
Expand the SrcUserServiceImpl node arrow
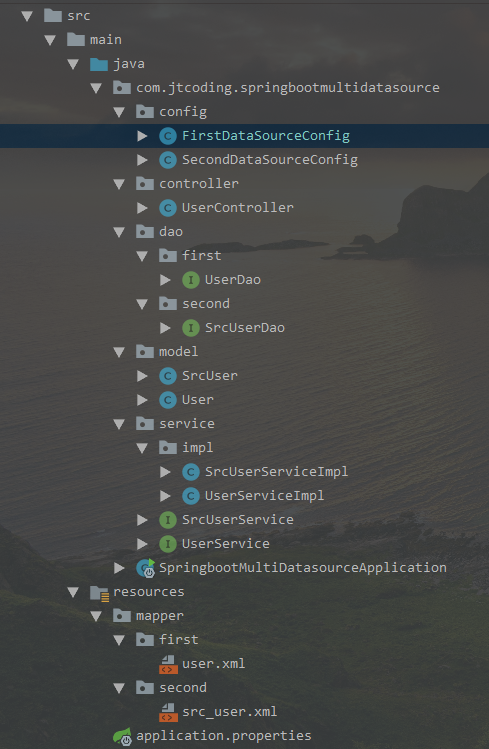(165, 472)
